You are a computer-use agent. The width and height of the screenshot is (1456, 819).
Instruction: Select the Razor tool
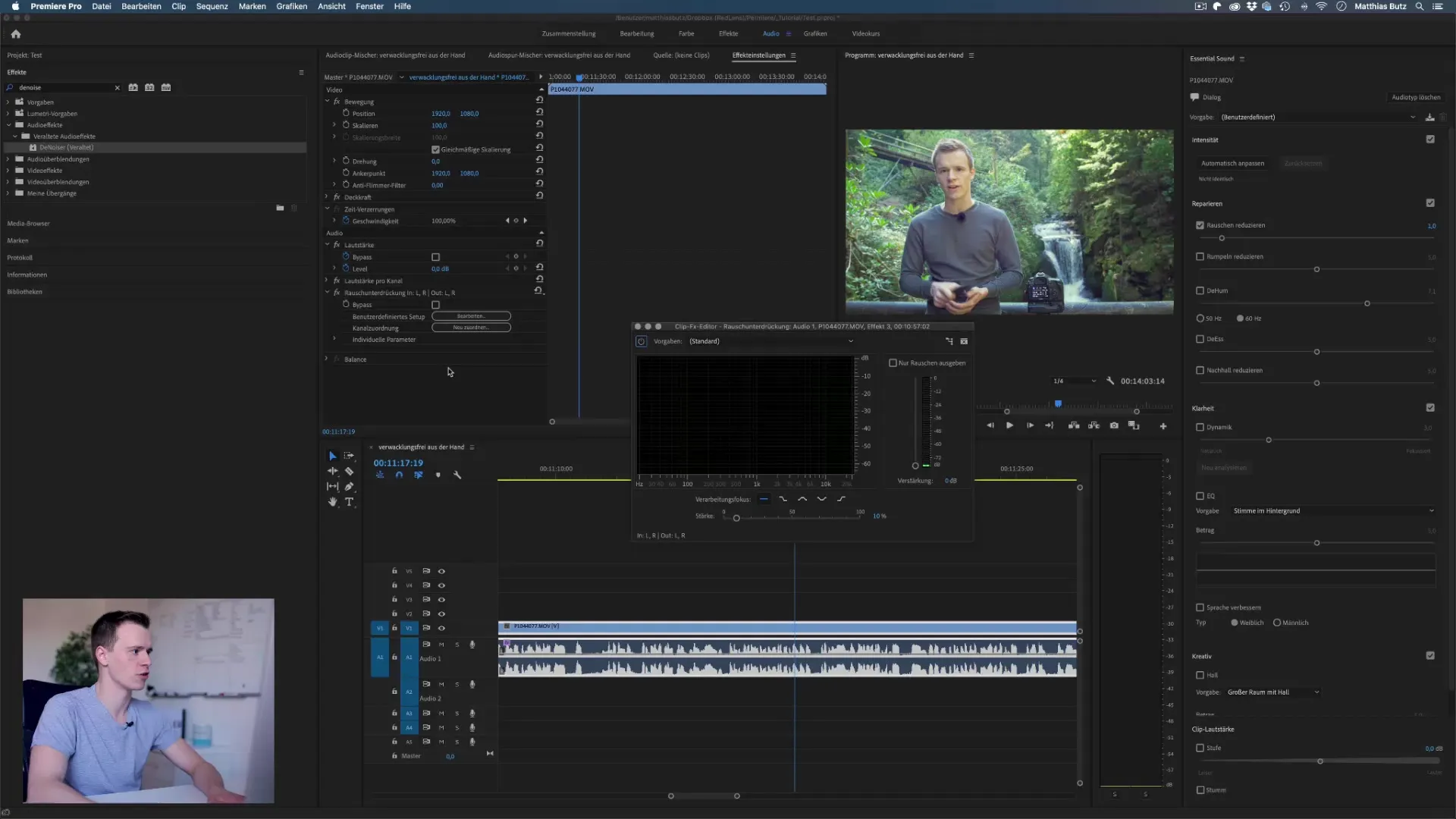[349, 471]
